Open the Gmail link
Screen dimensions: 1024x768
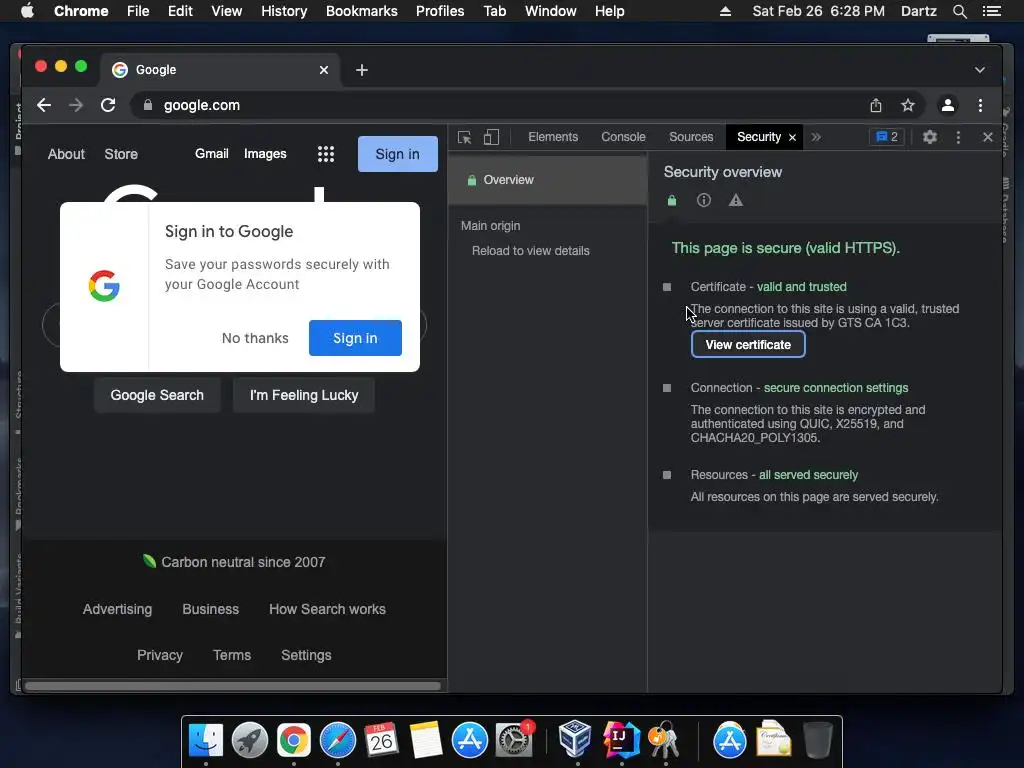(x=212, y=153)
